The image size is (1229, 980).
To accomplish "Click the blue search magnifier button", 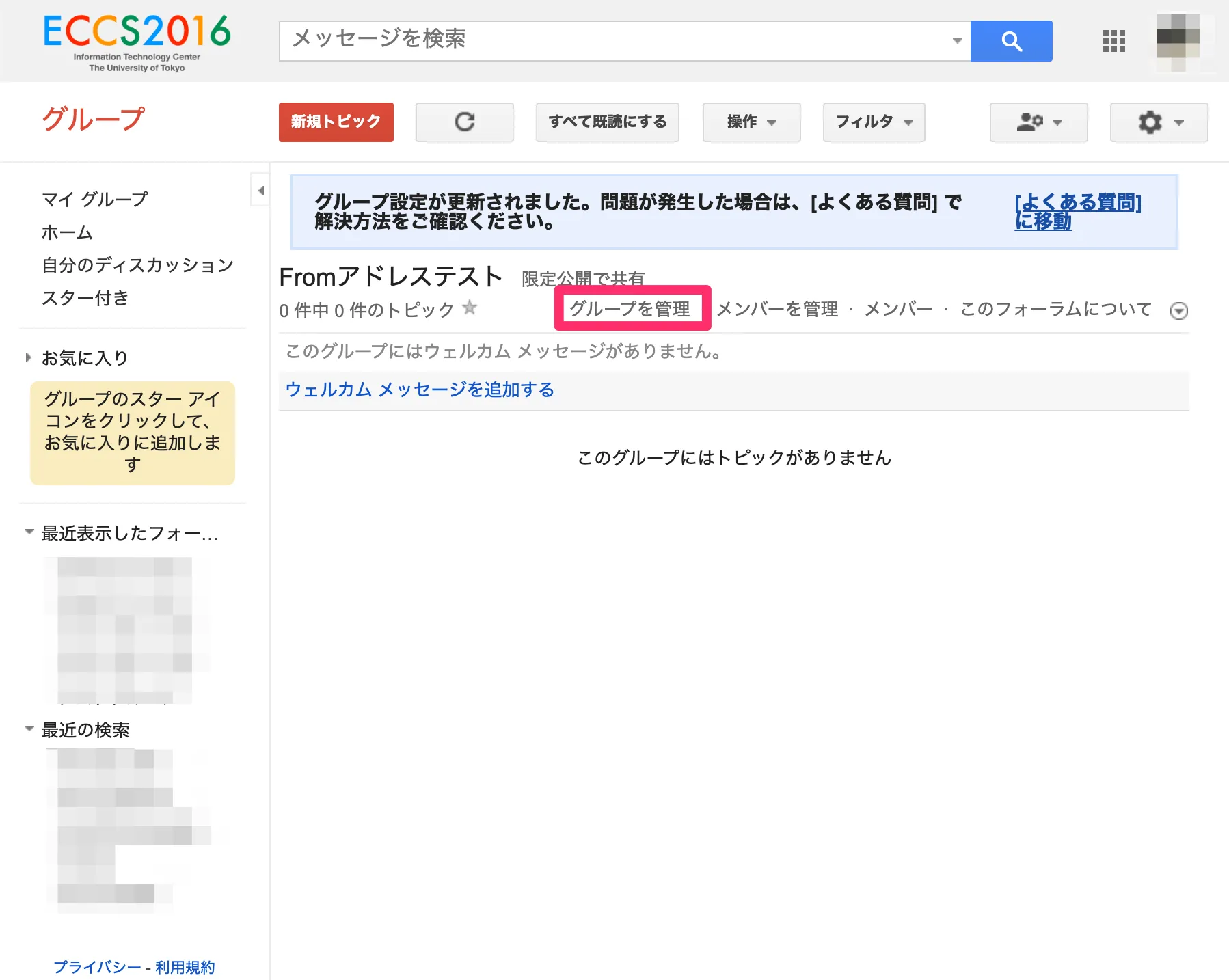I will 1011,41.
